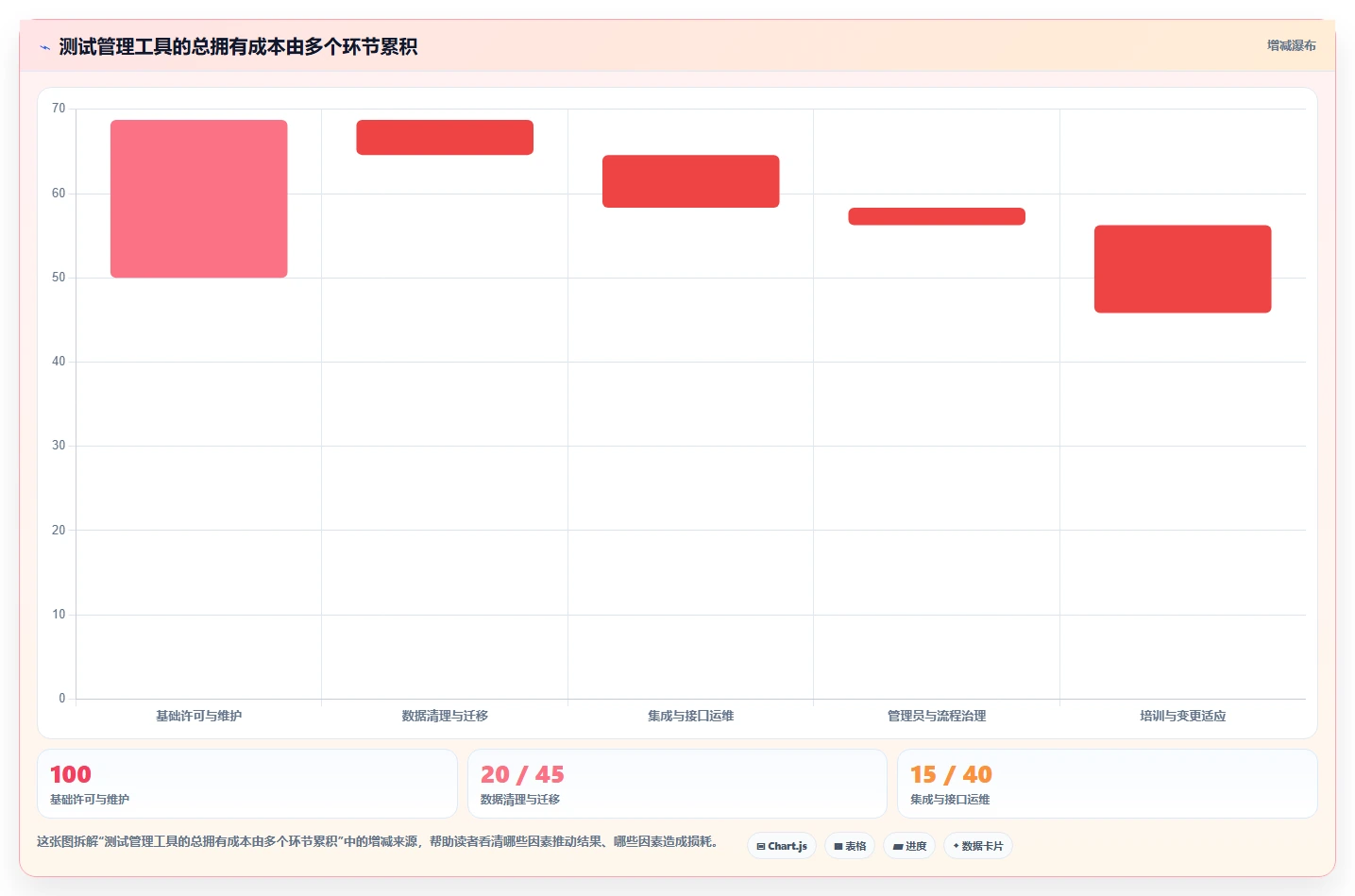The height and width of the screenshot is (896, 1355).
Task: Click x-axis label 集成与接口运维
Action: pyautogui.click(x=691, y=716)
